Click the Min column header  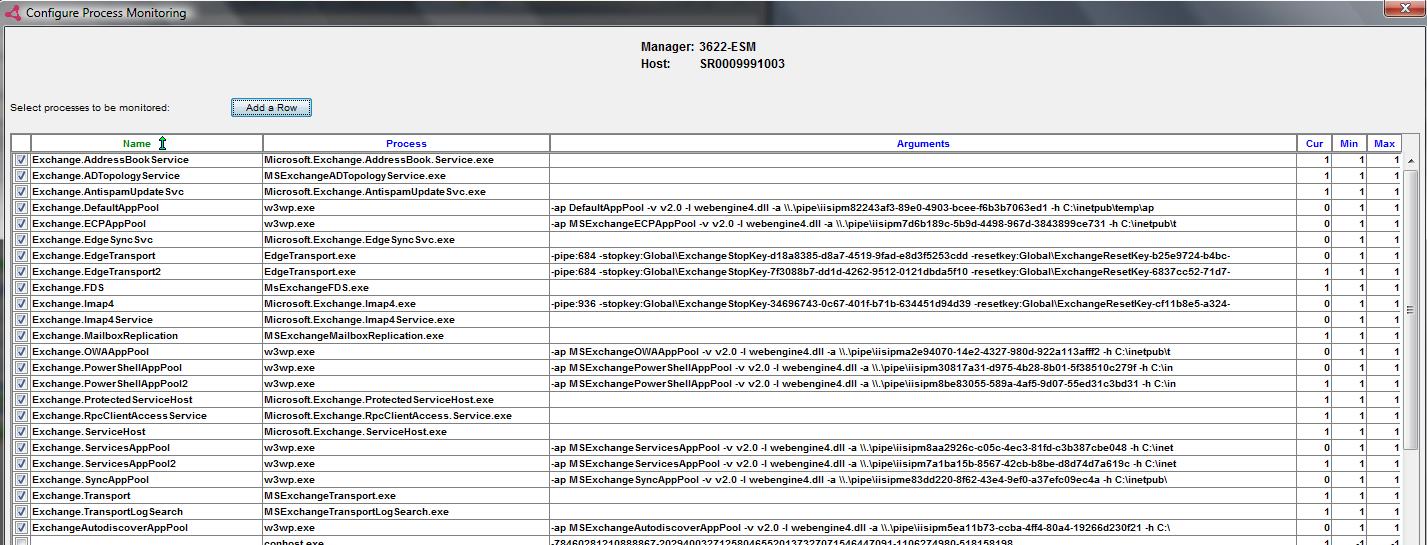(x=1349, y=144)
